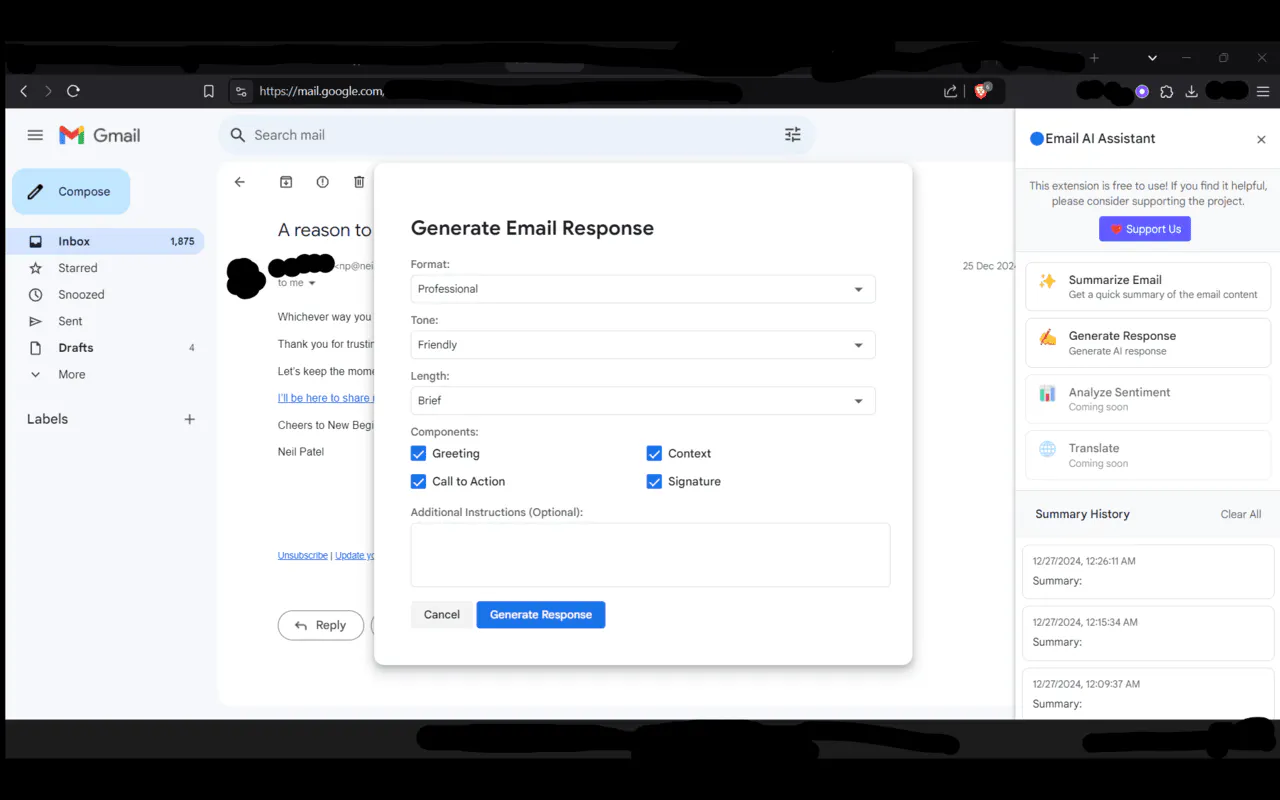
Task: Bookmark this page with the bookmark icon
Action: pos(208,91)
